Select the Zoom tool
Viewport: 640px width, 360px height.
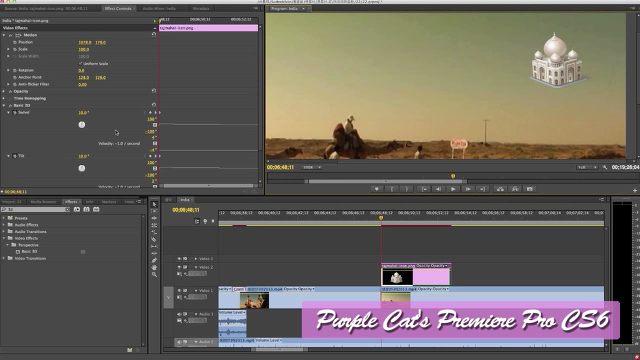154,275
